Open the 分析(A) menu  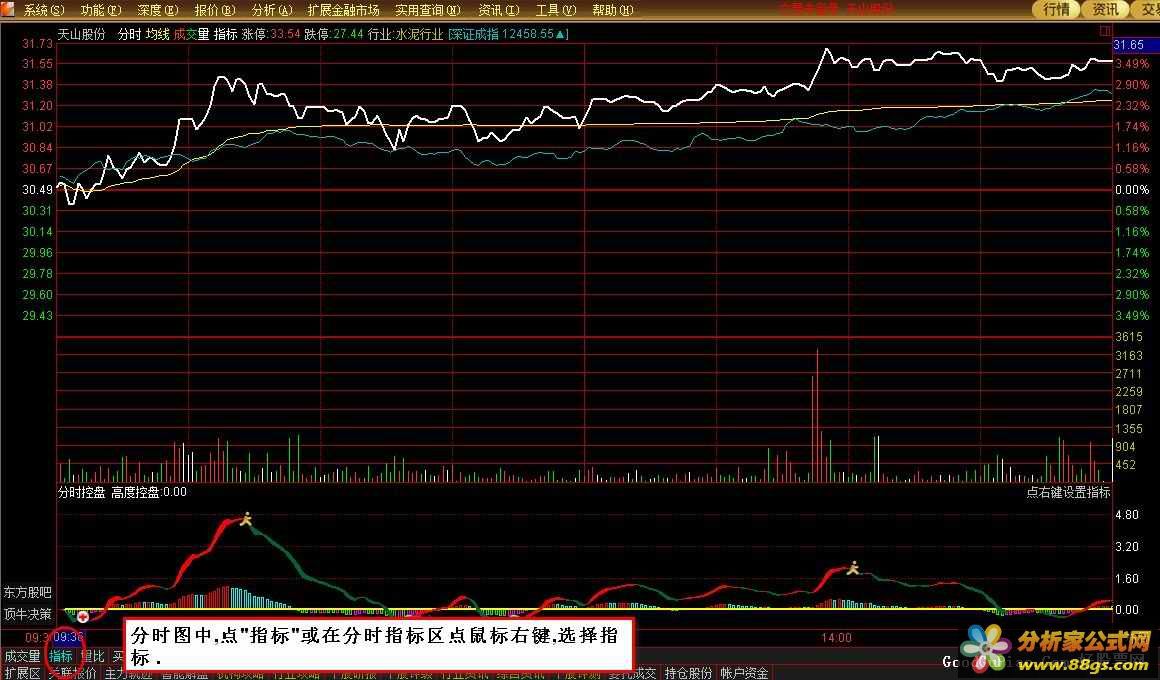tap(272, 10)
